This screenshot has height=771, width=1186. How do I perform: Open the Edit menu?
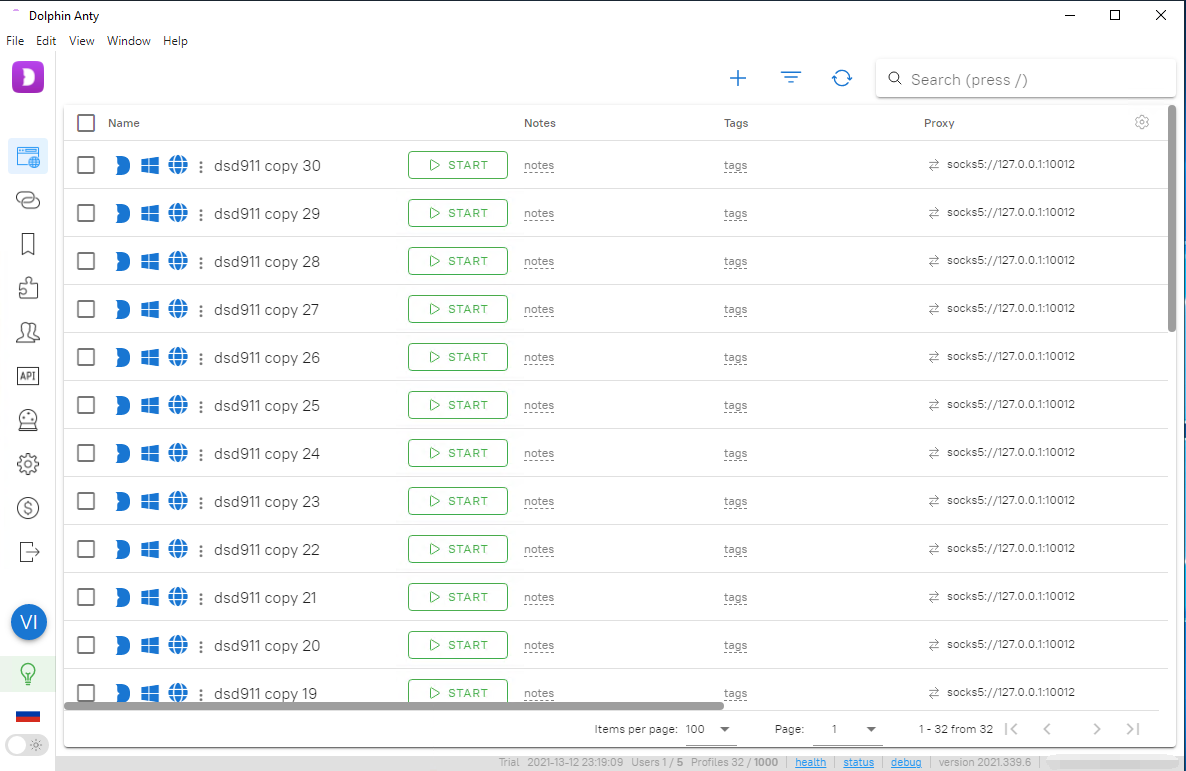pos(46,41)
